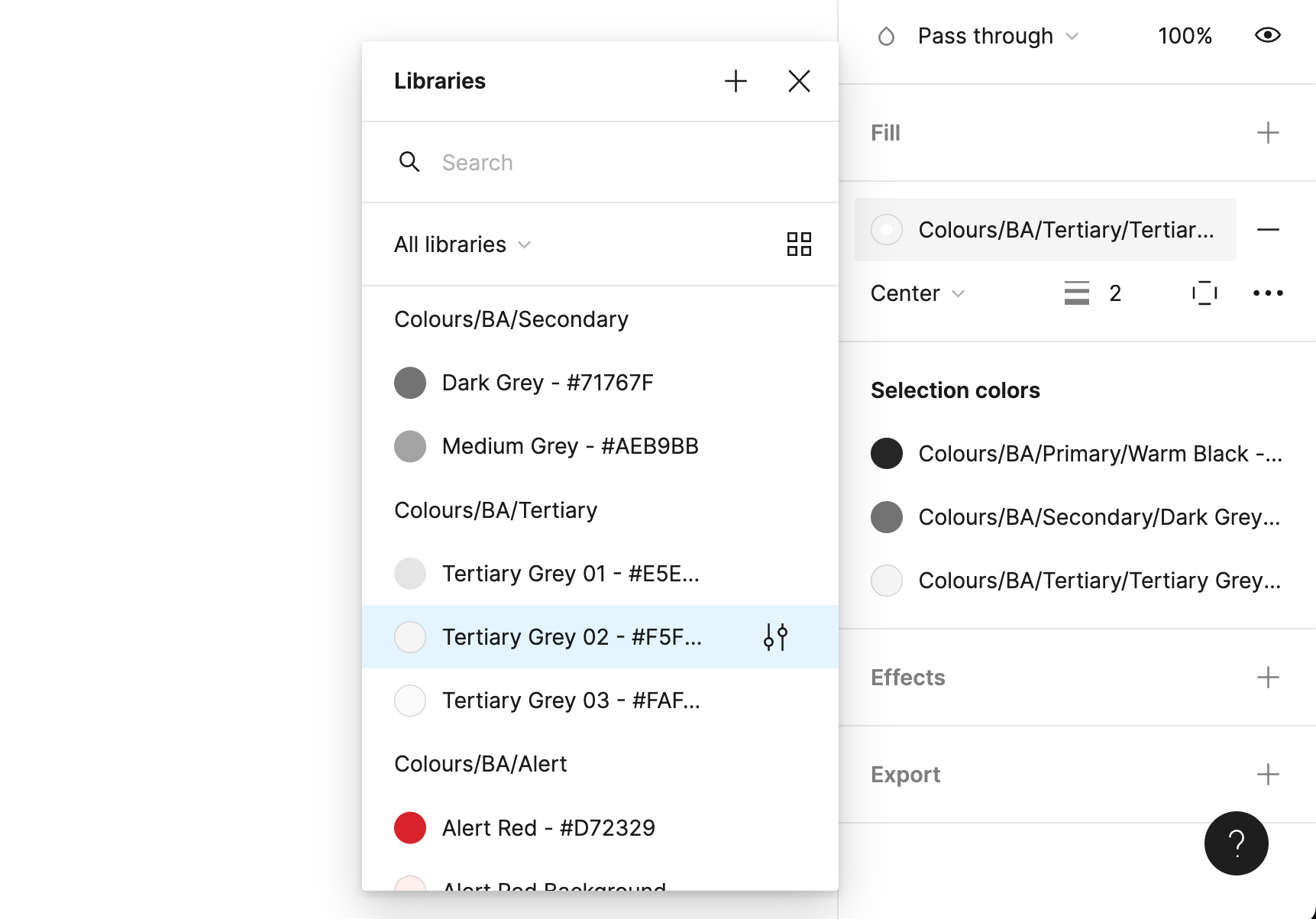Click the plus icon in Libraries header
This screenshot has height=919, width=1316.
click(x=736, y=81)
